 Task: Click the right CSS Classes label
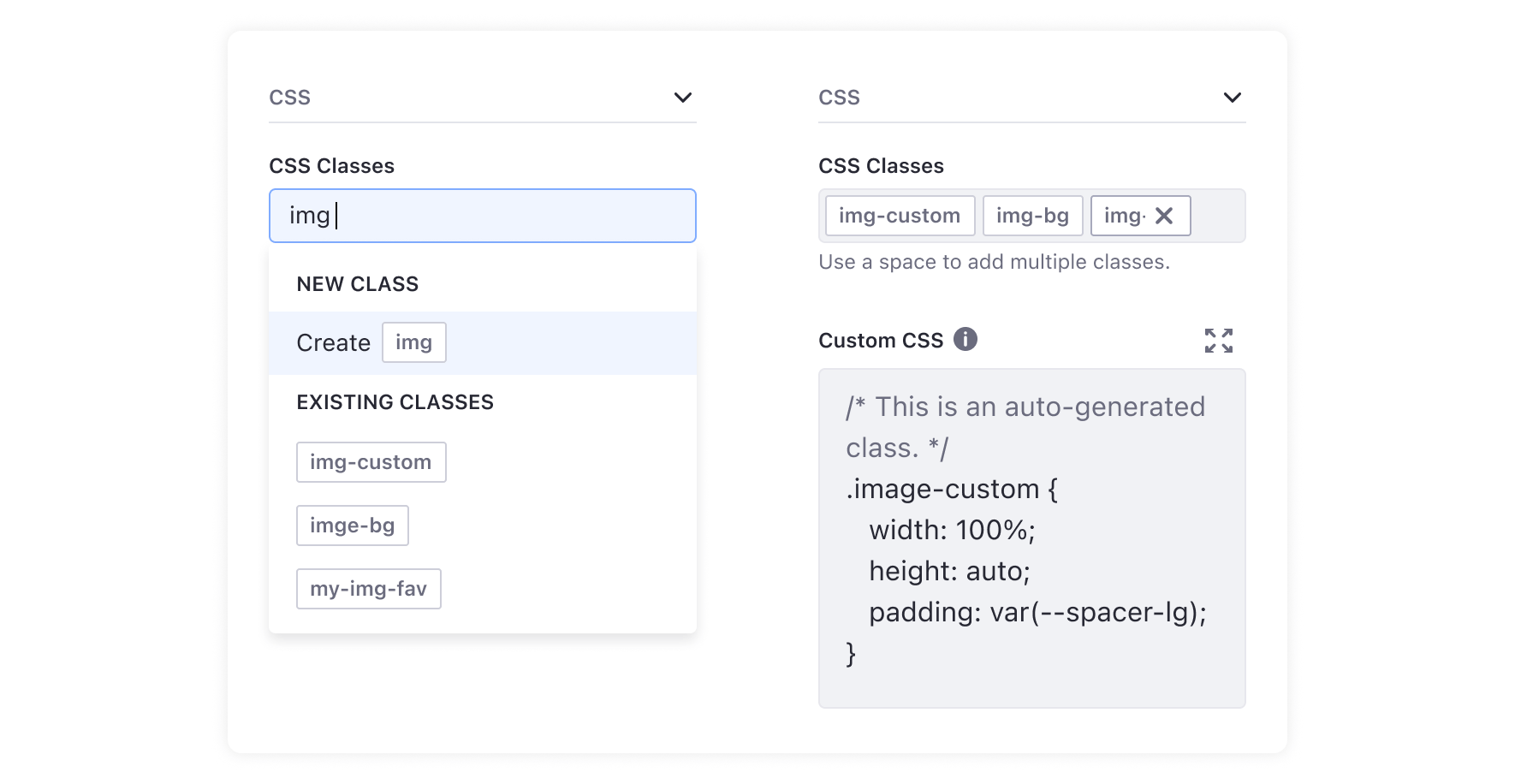(x=881, y=166)
